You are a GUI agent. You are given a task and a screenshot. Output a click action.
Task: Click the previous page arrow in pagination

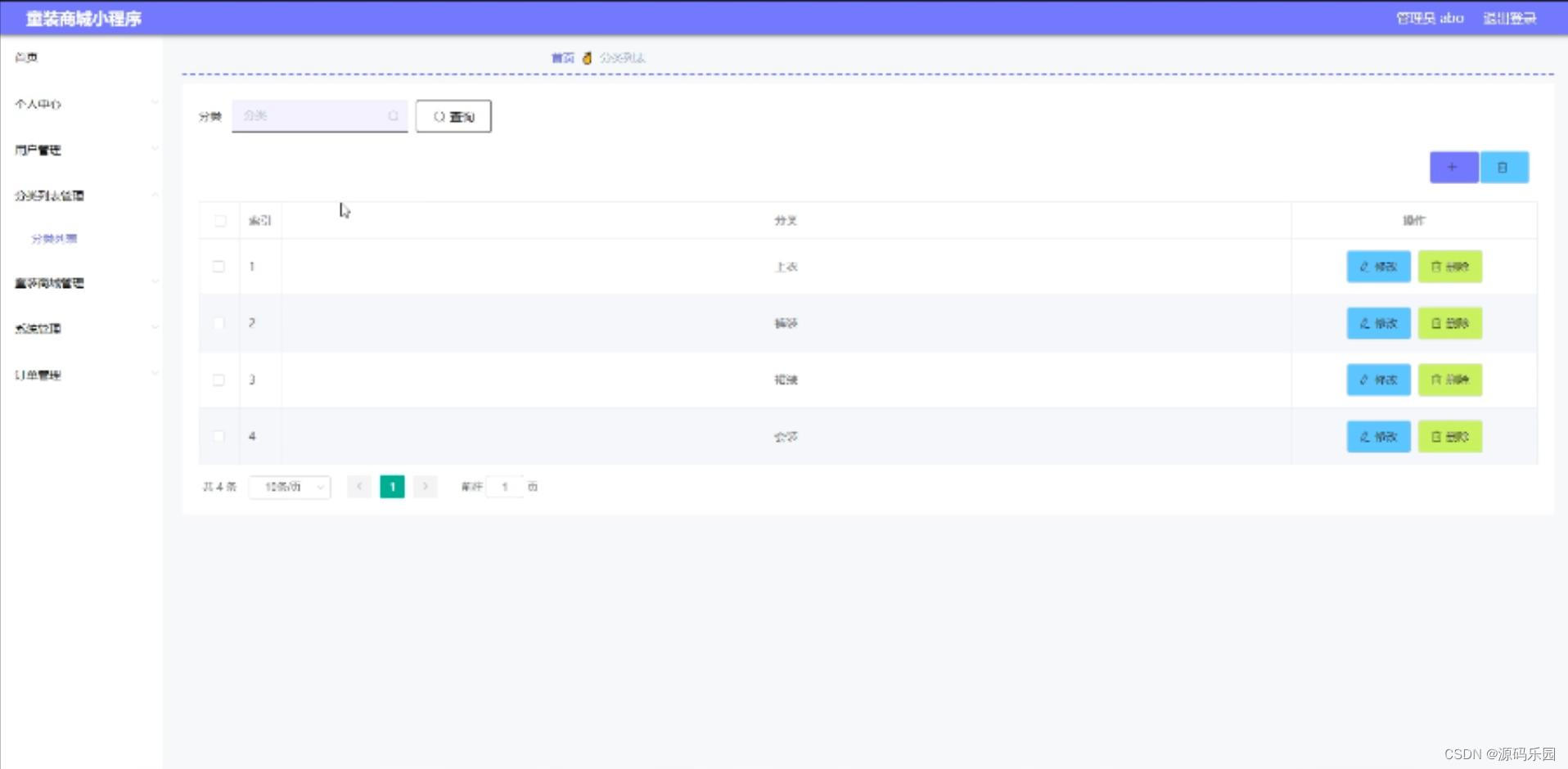(x=359, y=487)
